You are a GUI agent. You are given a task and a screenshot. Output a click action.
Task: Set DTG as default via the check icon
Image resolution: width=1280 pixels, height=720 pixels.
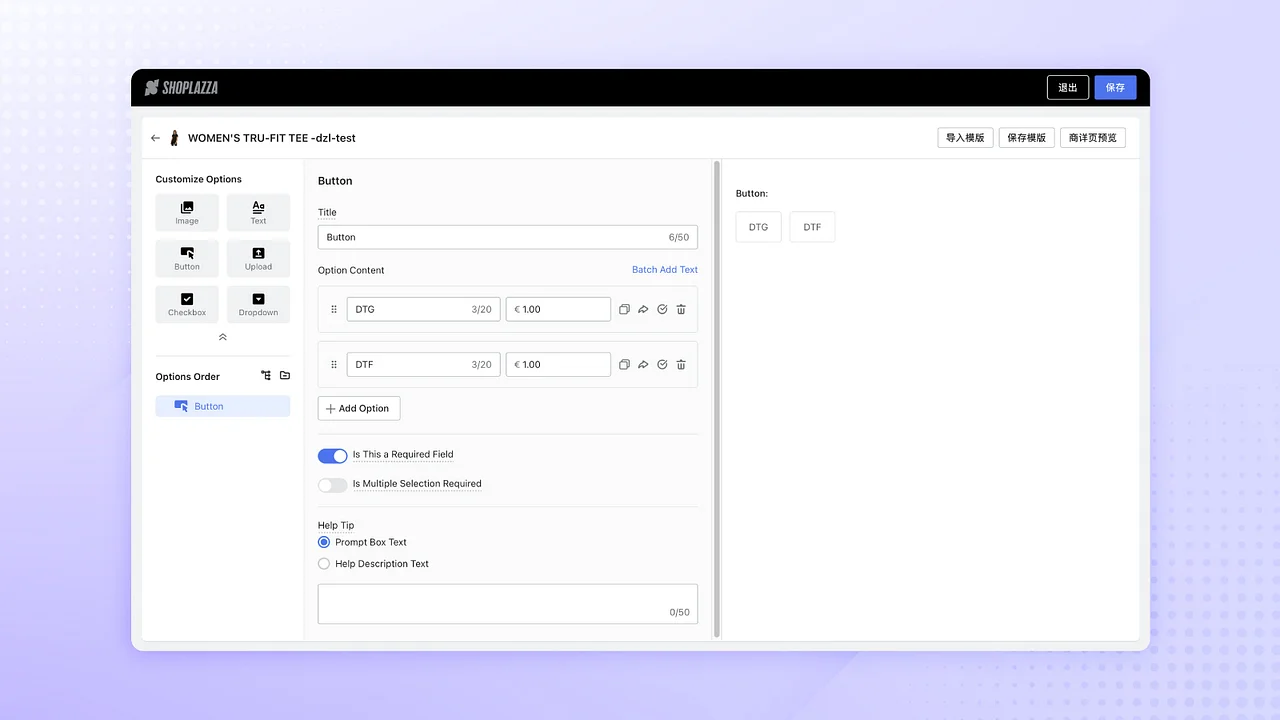pyautogui.click(x=662, y=309)
